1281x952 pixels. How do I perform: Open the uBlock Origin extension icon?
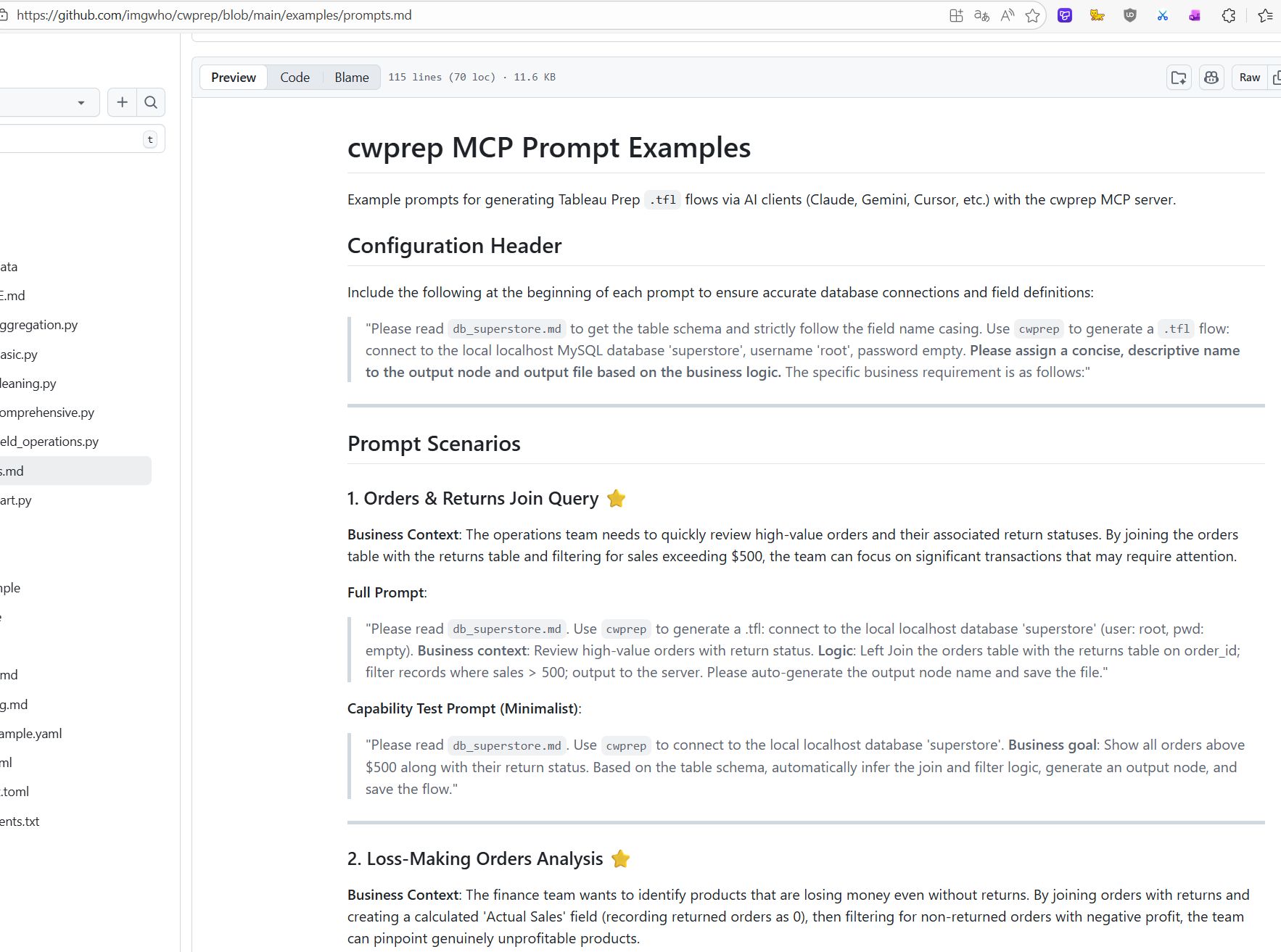pos(1130,15)
